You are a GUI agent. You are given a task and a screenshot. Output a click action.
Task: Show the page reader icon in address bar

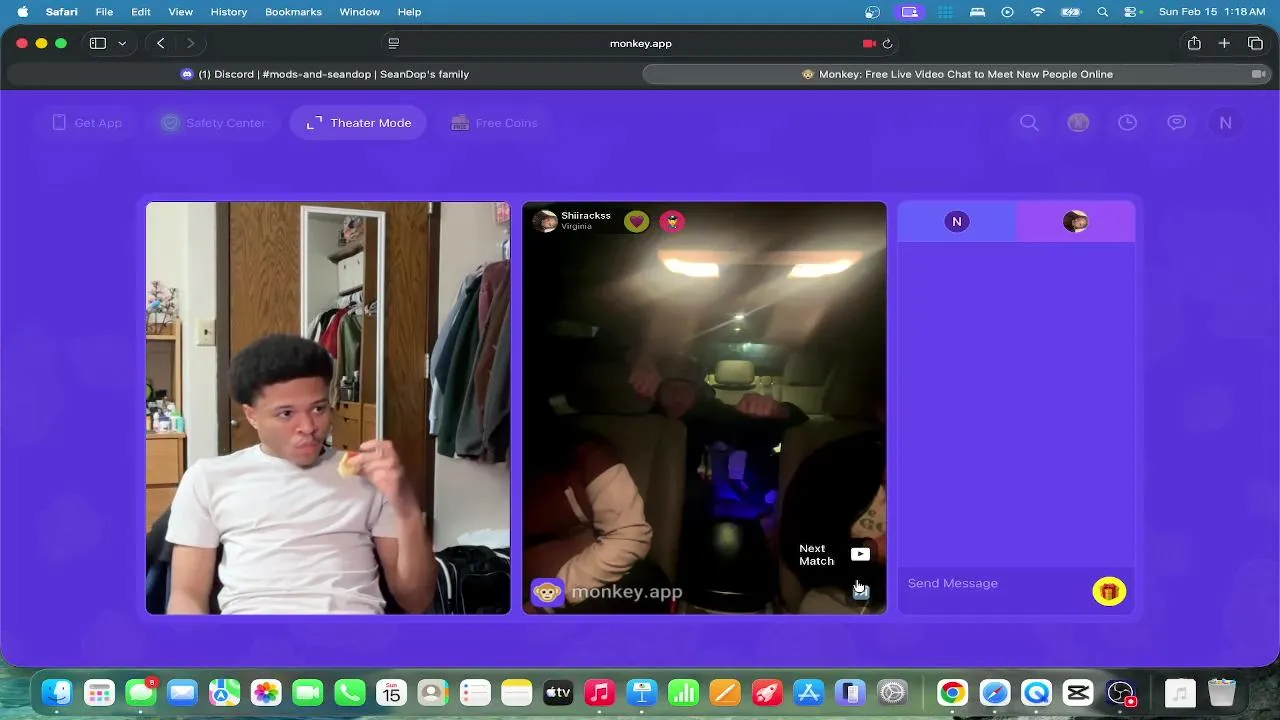[x=394, y=44]
